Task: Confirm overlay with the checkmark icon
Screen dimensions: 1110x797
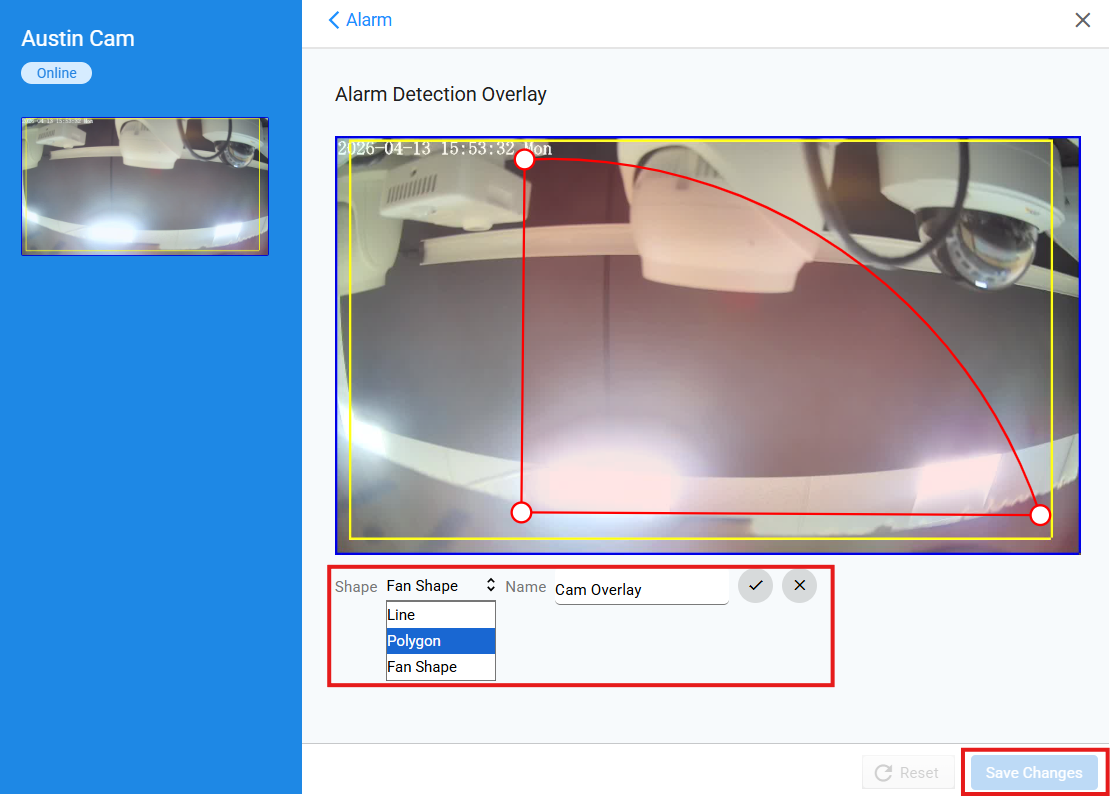Action: point(755,585)
